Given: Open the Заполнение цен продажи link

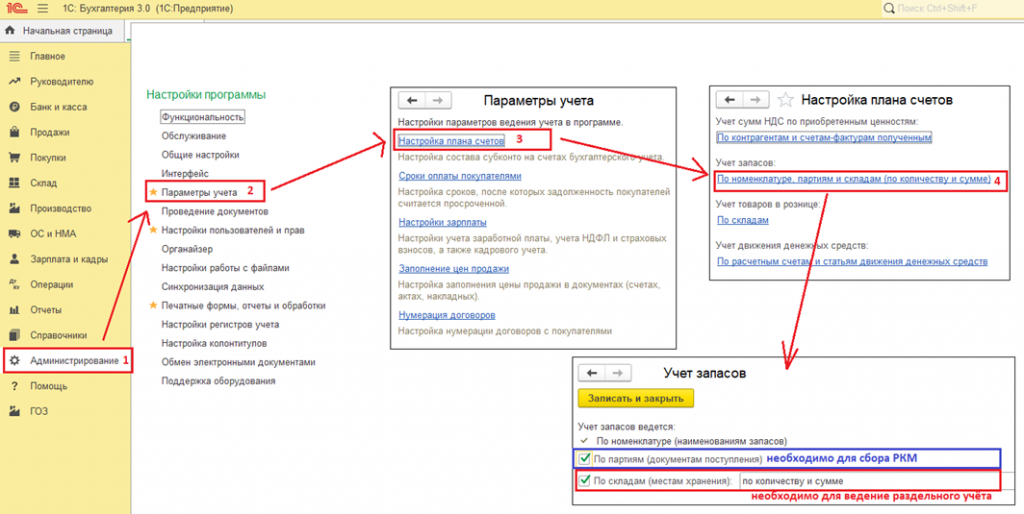Looking at the screenshot, I should pos(453,268).
